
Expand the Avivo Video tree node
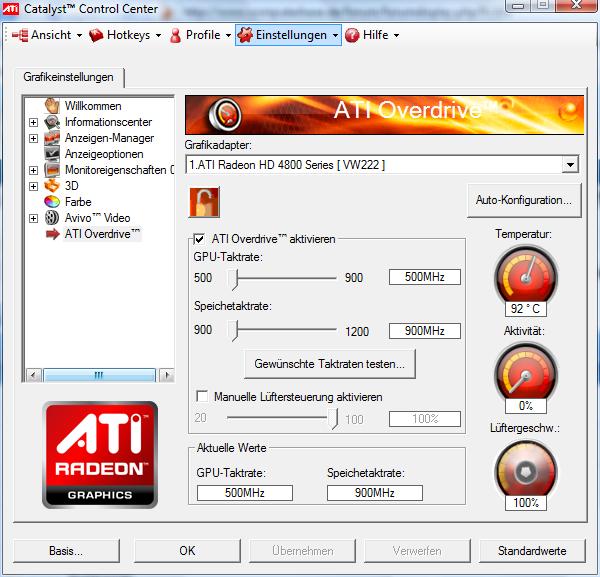coord(34,218)
